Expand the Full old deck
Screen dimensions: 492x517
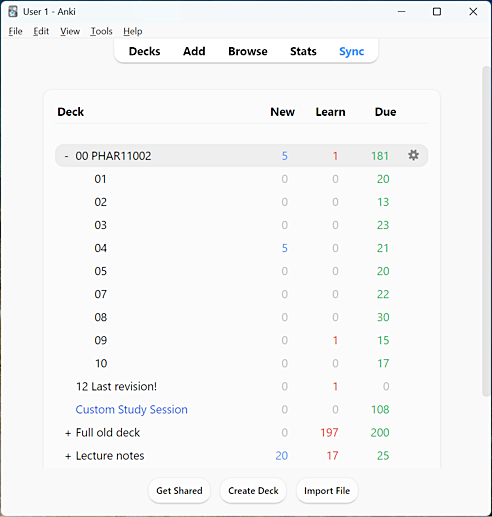click(x=68, y=433)
